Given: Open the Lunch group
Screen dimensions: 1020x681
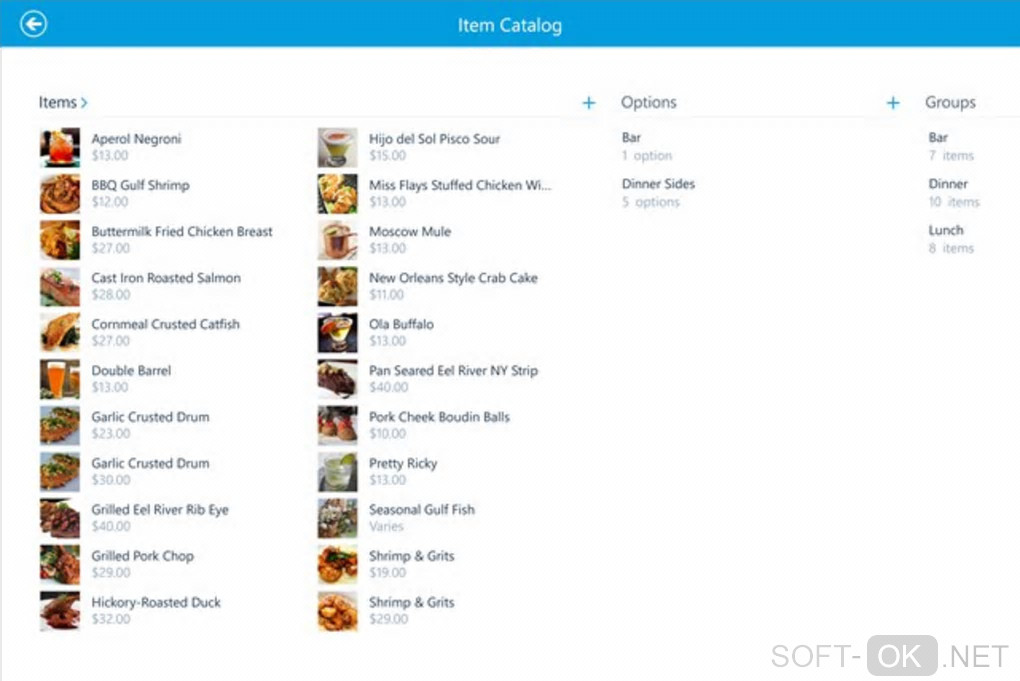Looking at the screenshot, I should 946,231.
